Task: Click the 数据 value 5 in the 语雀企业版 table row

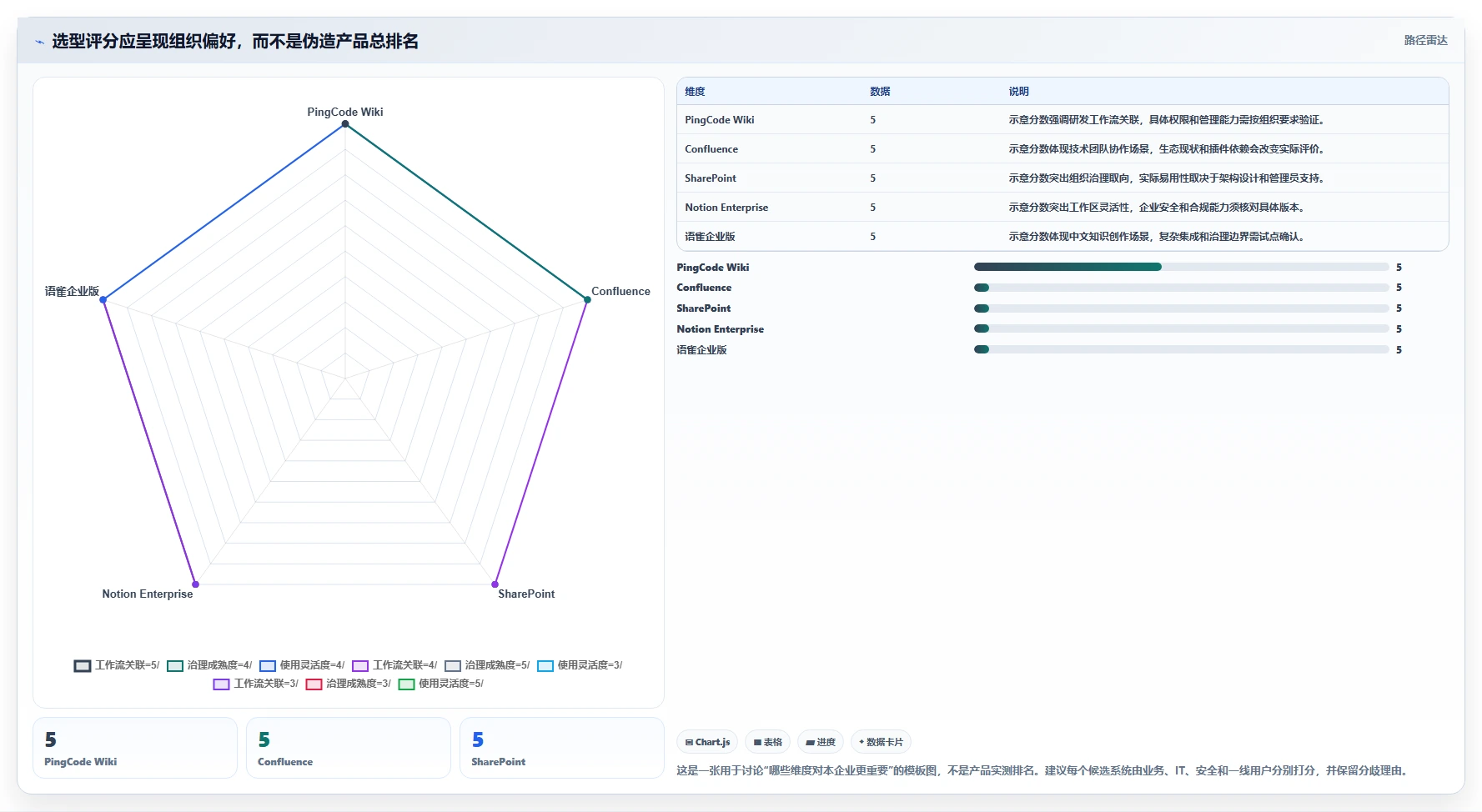Action: 873,237
